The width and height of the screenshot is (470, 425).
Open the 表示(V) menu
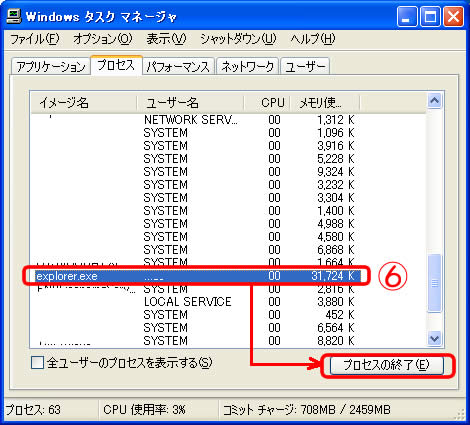tap(166, 39)
